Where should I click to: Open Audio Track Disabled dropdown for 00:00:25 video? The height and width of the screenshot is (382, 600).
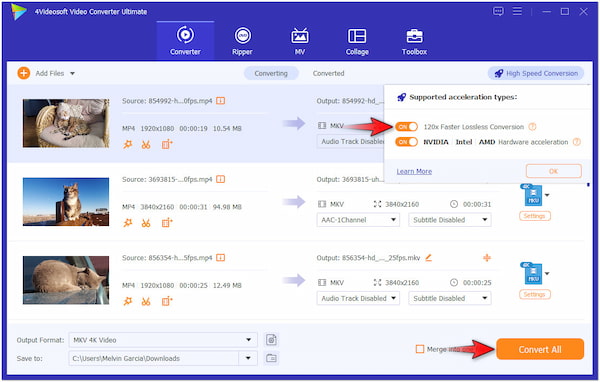click(358, 298)
